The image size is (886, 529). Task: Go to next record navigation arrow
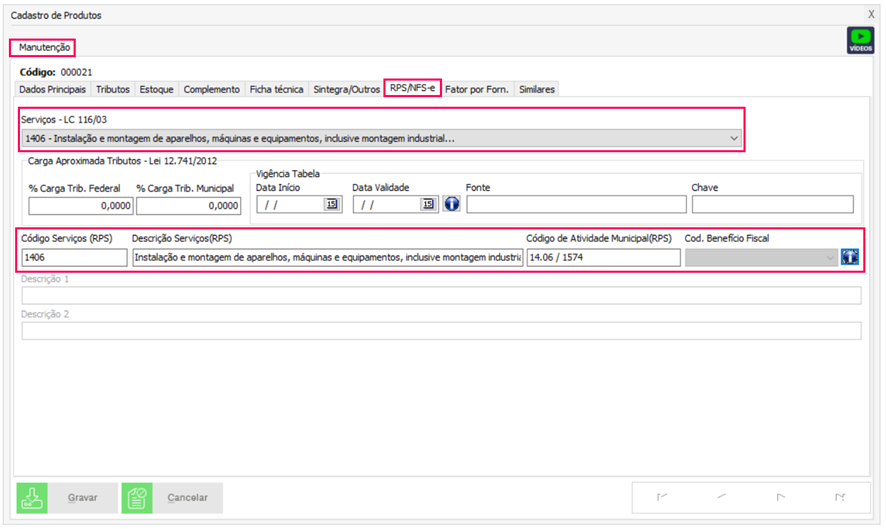point(781,497)
